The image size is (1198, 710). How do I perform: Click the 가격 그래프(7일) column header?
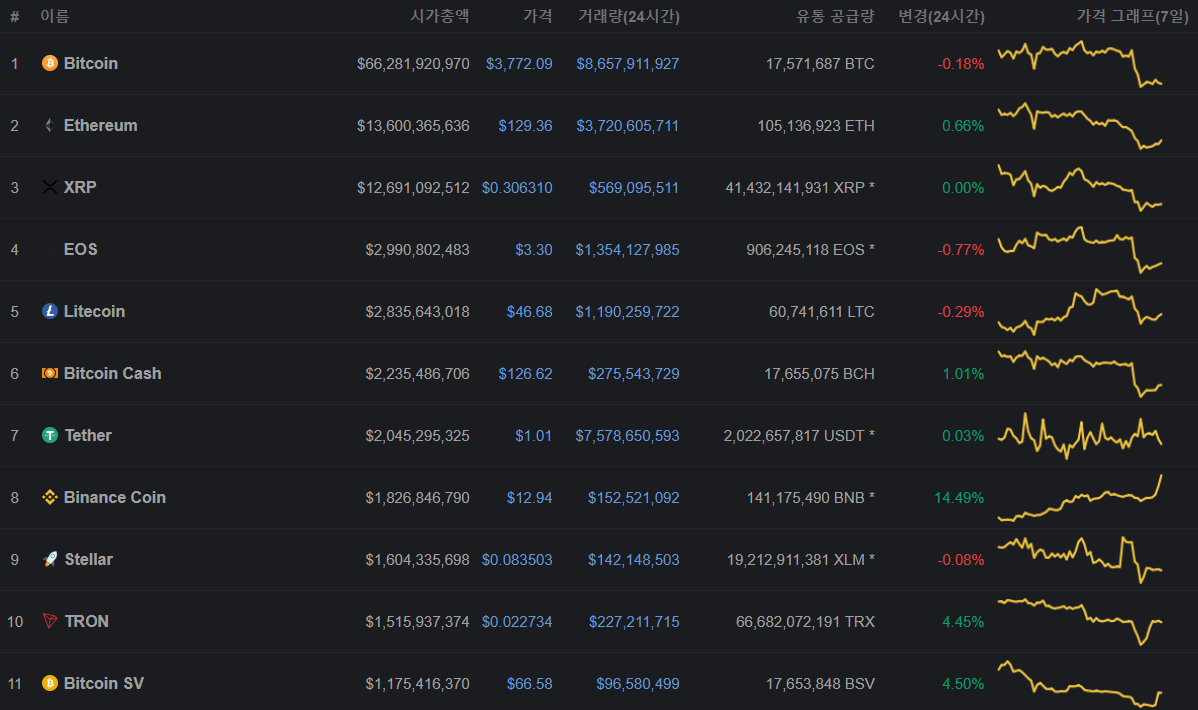[1132, 16]
